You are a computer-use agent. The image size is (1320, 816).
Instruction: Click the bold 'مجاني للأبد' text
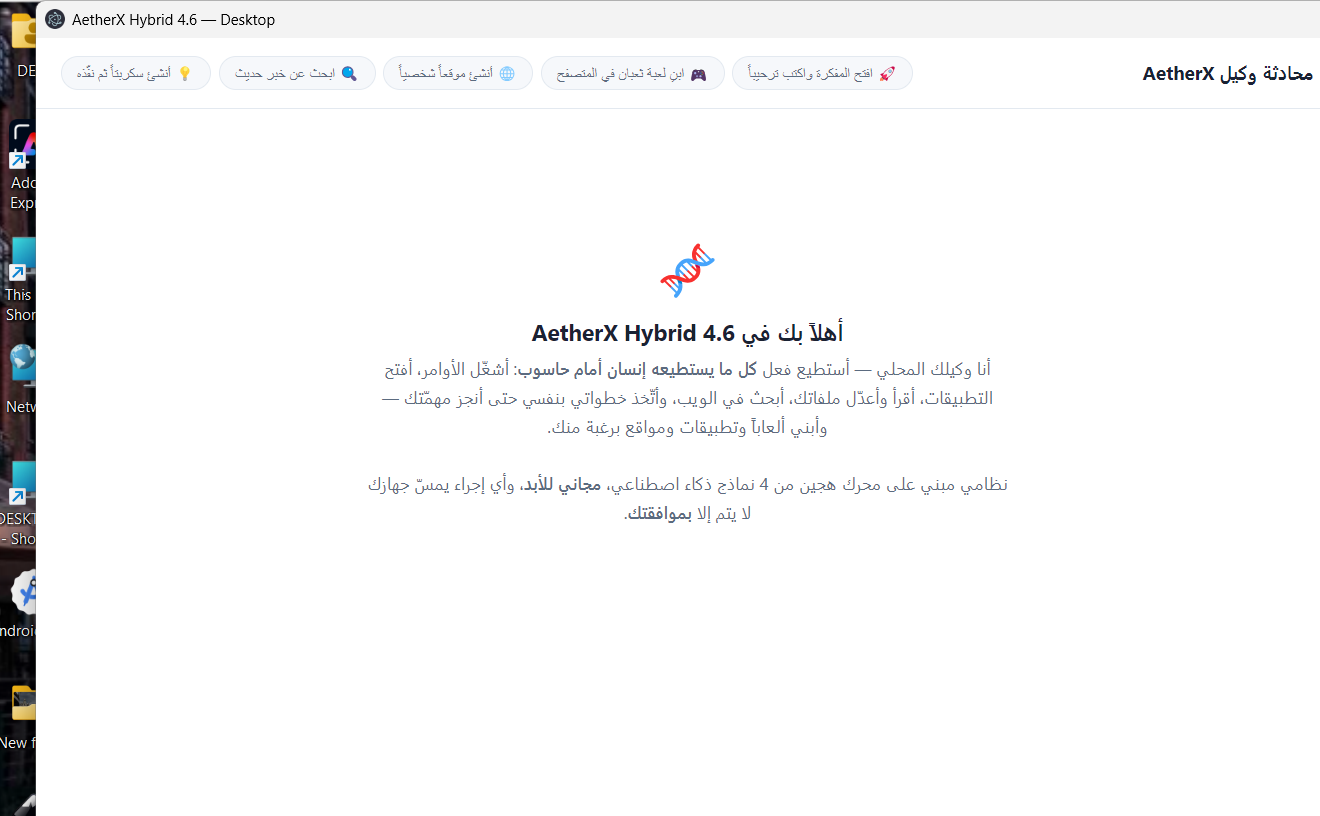coord(560,485)
